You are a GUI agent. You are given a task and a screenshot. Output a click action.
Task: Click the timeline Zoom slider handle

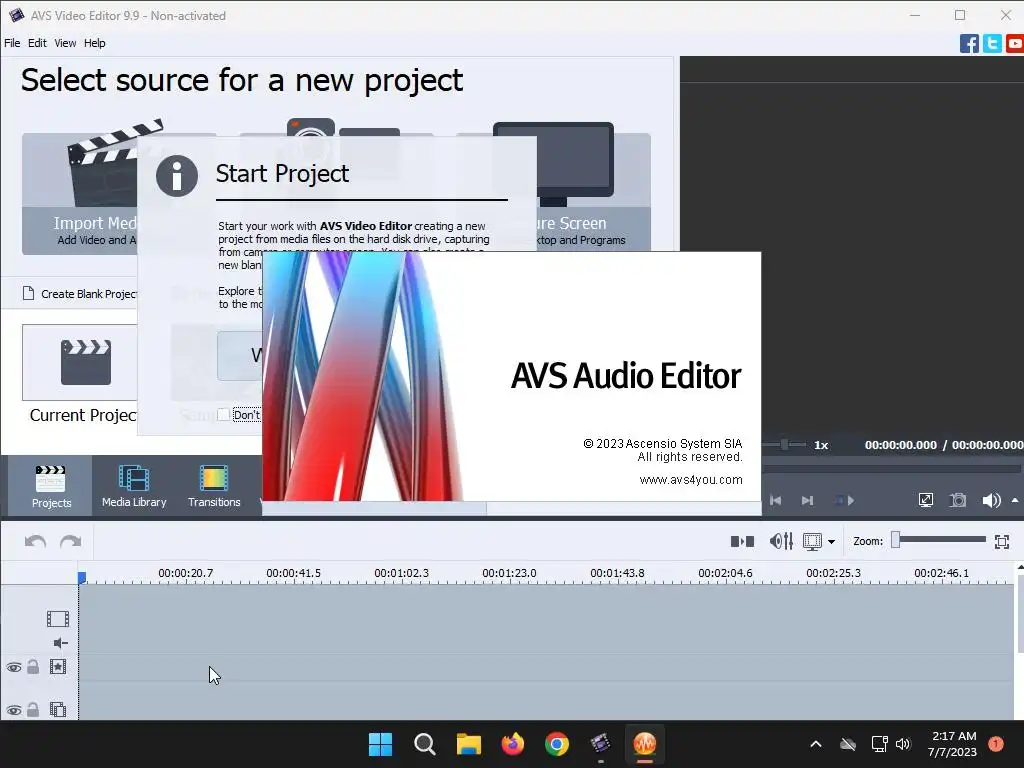pos(896,539)
